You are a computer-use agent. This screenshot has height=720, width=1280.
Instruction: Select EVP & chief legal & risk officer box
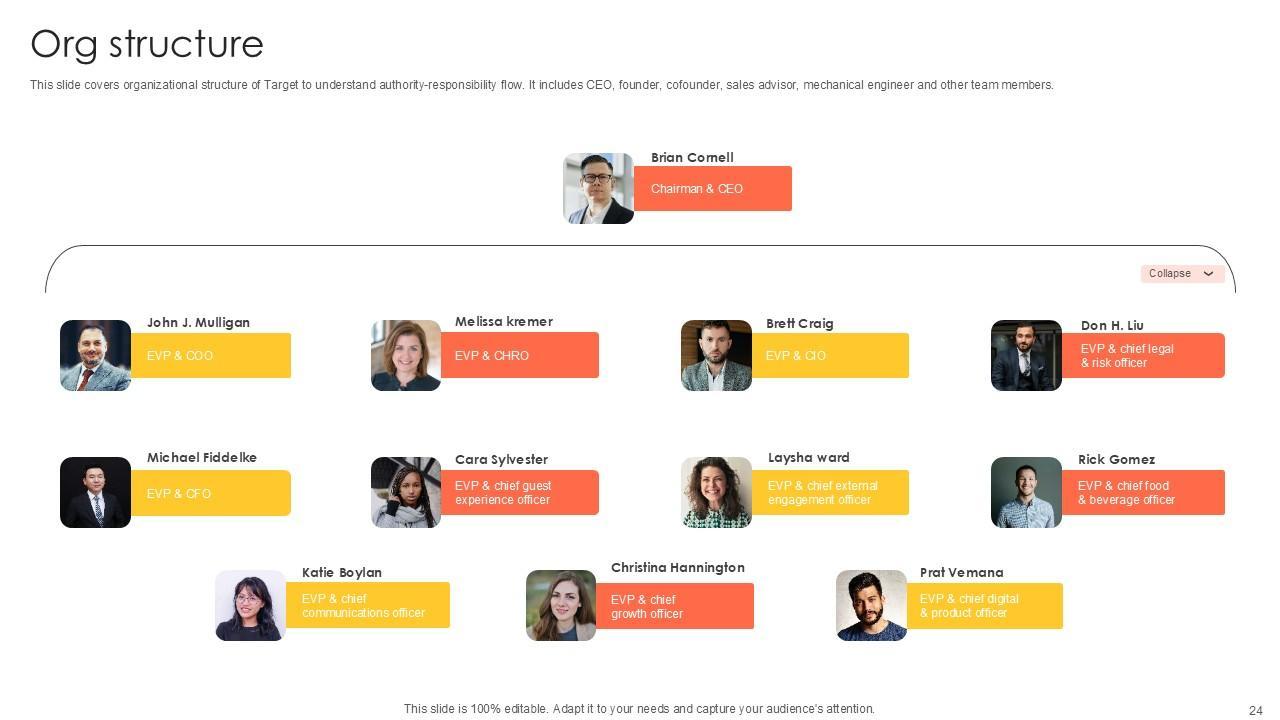1142,356
